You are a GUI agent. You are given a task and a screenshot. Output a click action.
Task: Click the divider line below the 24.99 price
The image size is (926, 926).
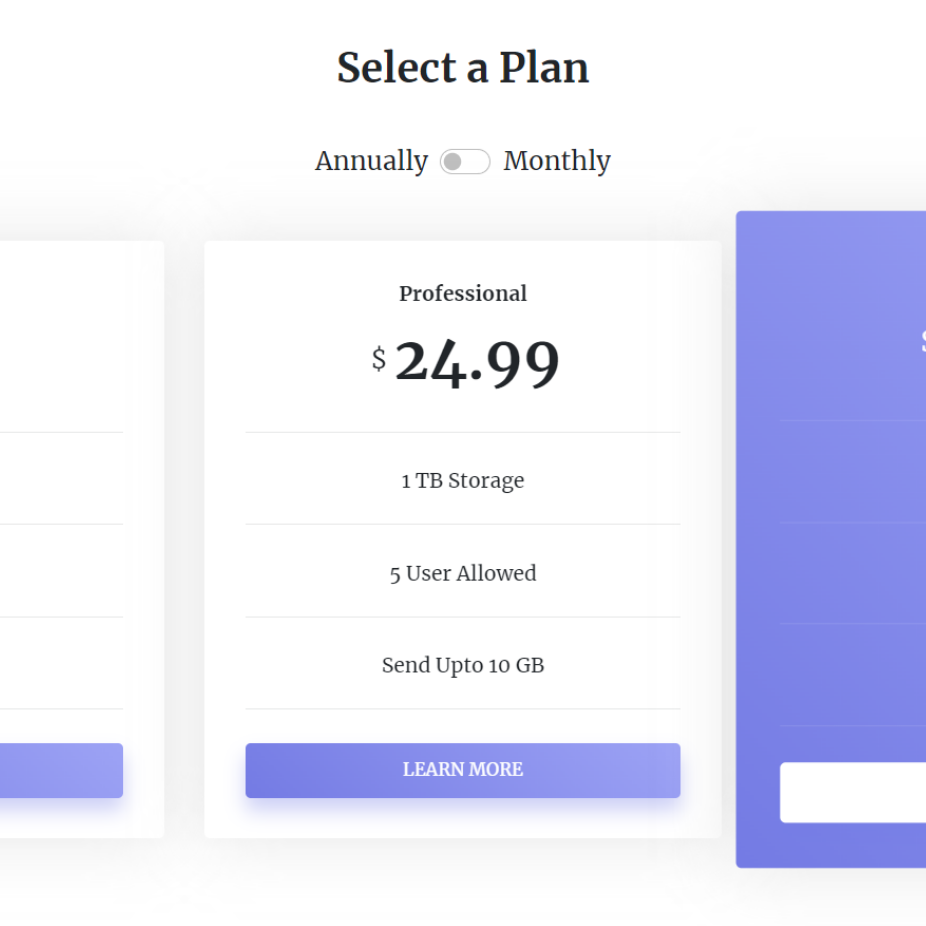coord(463,433)
